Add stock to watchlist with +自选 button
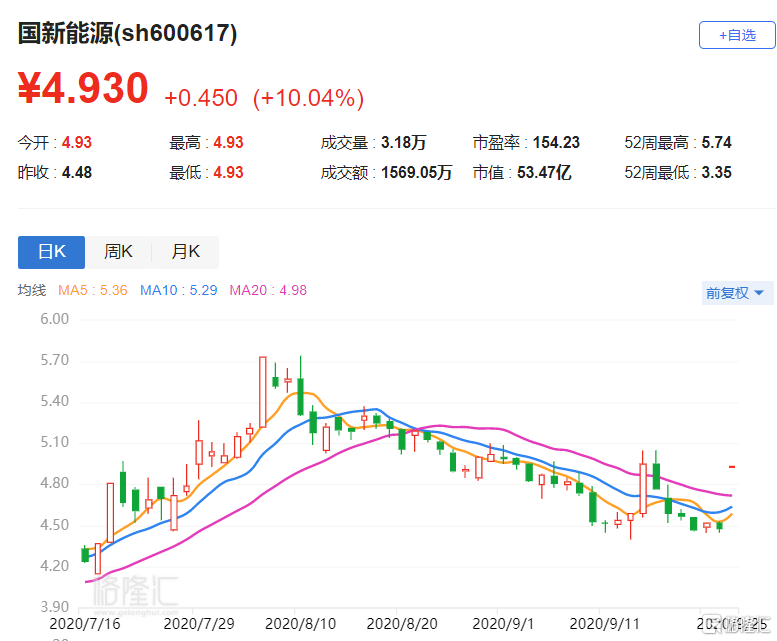The height and width of the screenshot is (641, 777). (737, 35)
